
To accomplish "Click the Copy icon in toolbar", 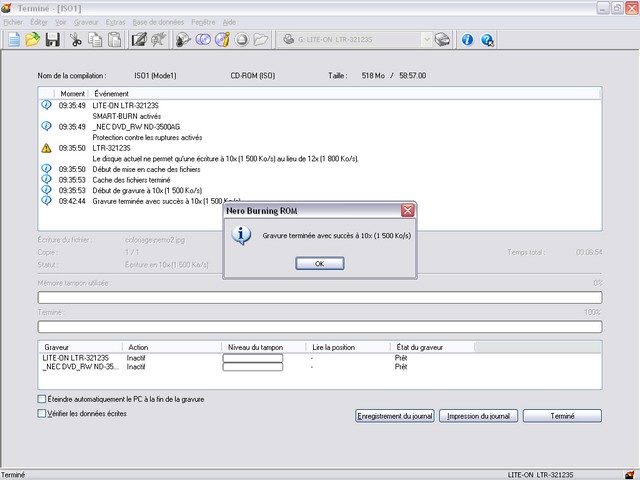I will [x=95, y=40].
